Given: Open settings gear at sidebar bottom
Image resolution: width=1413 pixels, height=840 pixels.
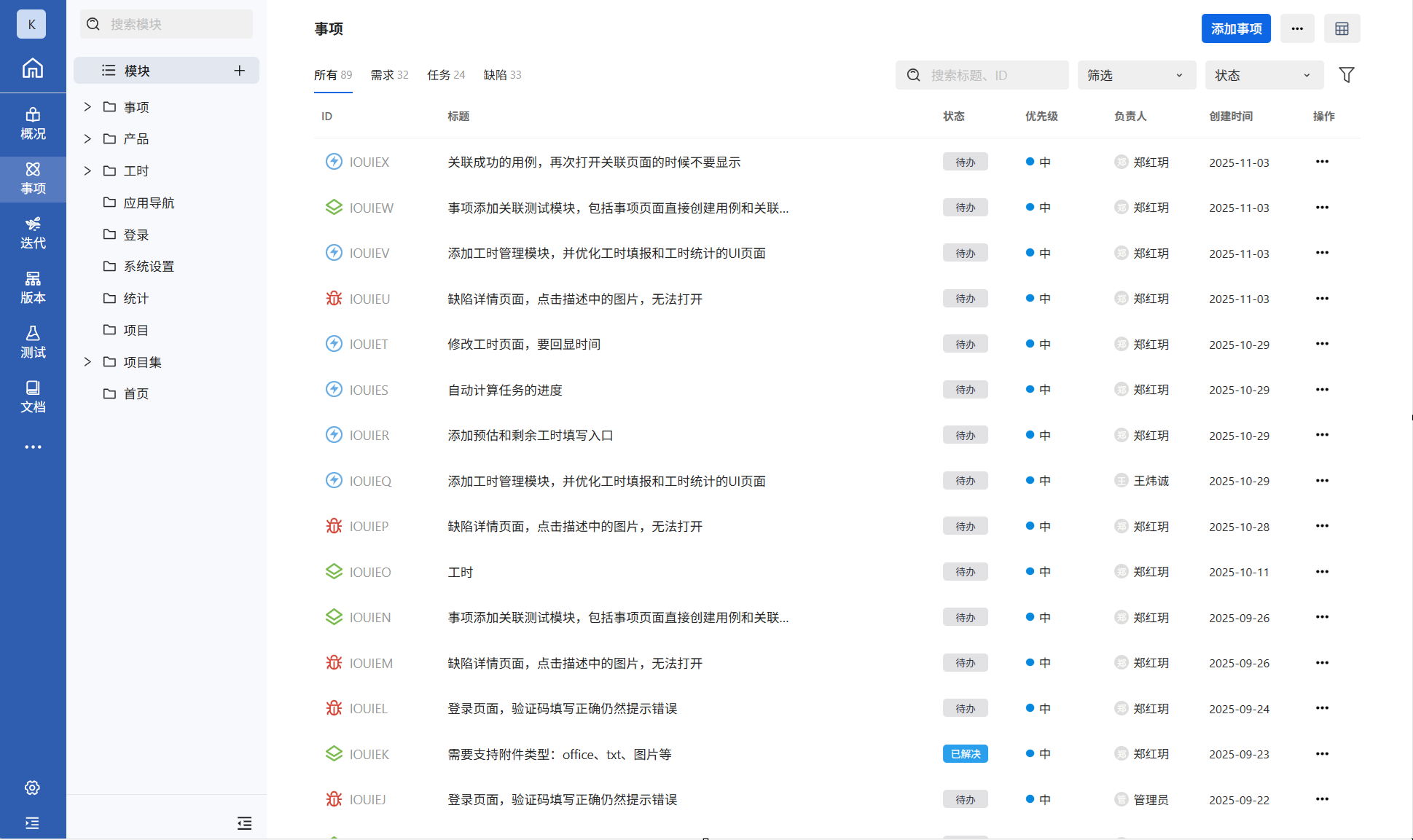Looking at the screenshot, I should (32, 788).
